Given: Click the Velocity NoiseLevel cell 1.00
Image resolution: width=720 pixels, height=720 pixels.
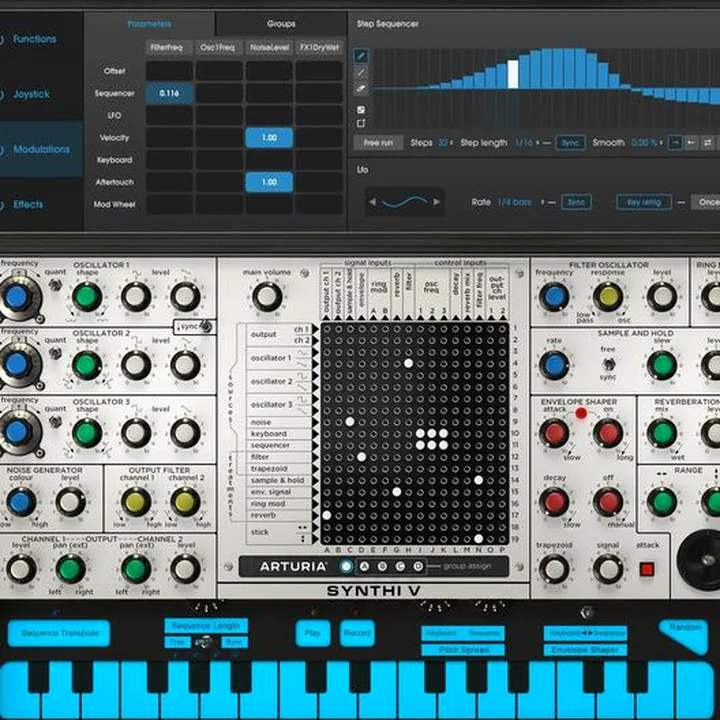Looking at the screenshot, I should coord(269,138).
